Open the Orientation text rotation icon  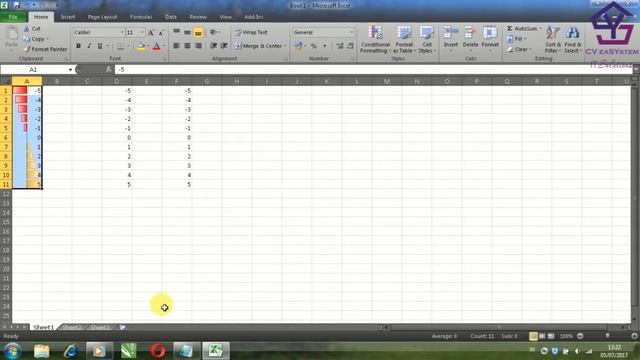(214, 32)
